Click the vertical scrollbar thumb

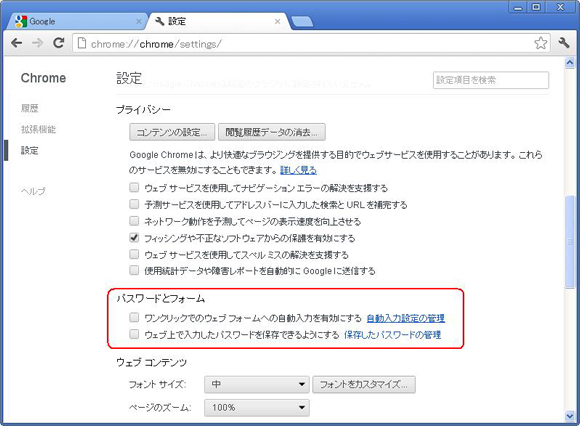570,241
